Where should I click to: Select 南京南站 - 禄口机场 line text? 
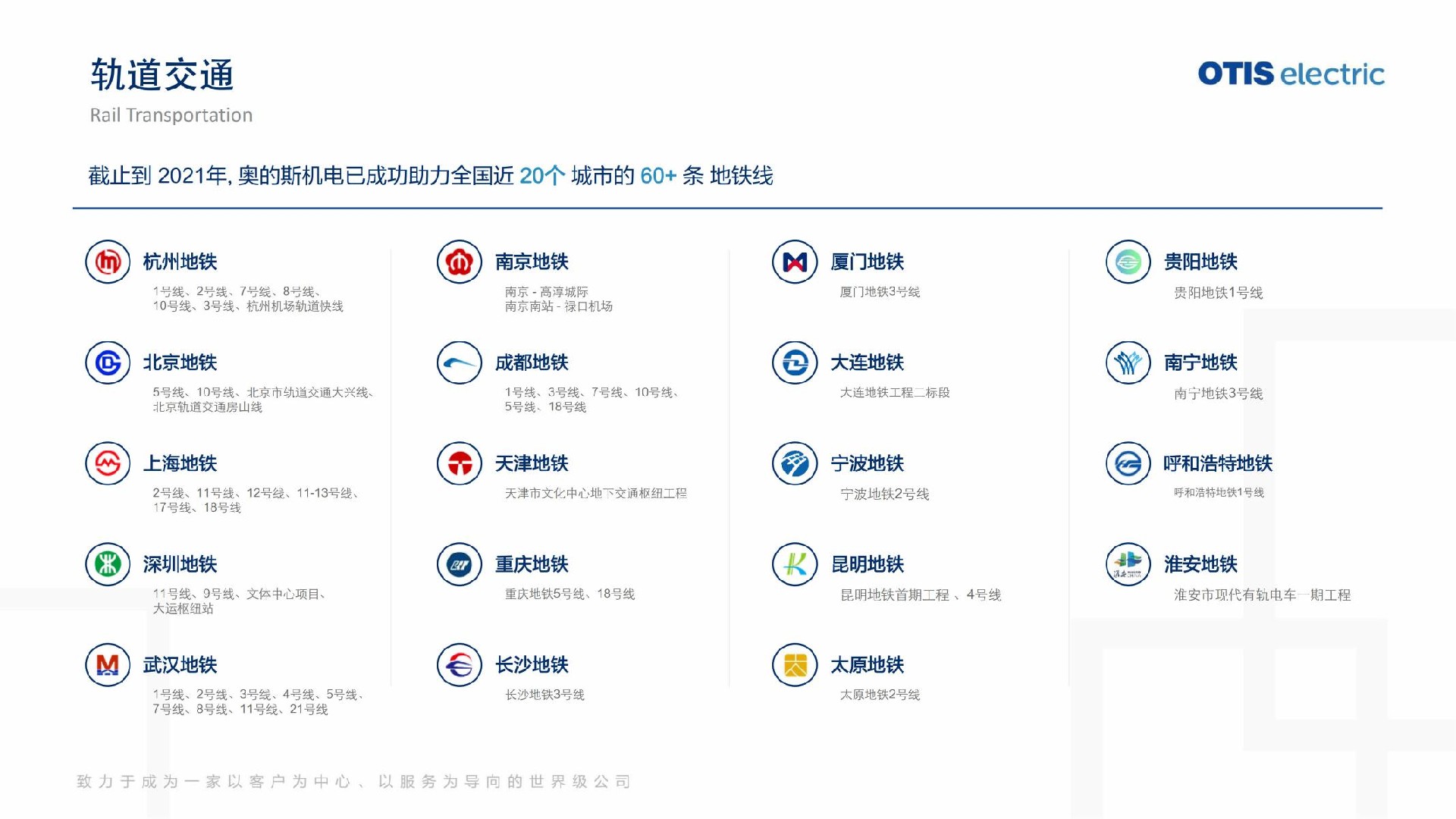pos(559,306)
